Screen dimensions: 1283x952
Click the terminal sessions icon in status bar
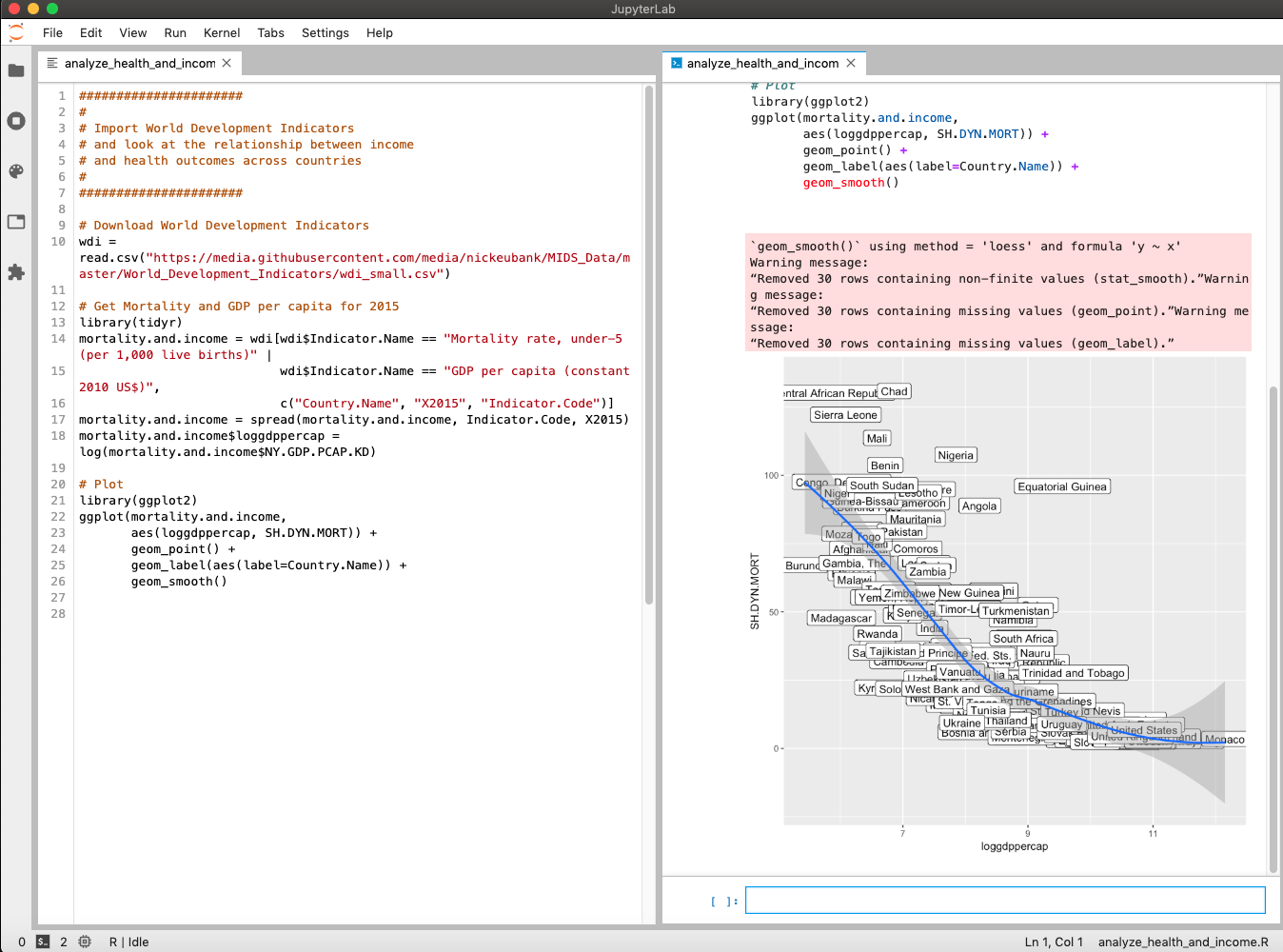pyautogui.click(x=41, y=942)
